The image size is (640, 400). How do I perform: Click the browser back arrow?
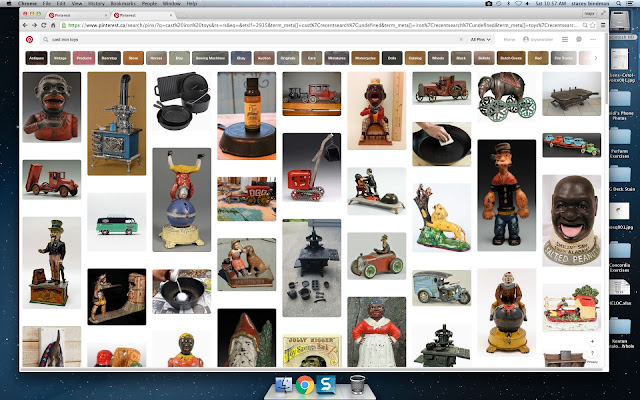[x=25, y=25]
